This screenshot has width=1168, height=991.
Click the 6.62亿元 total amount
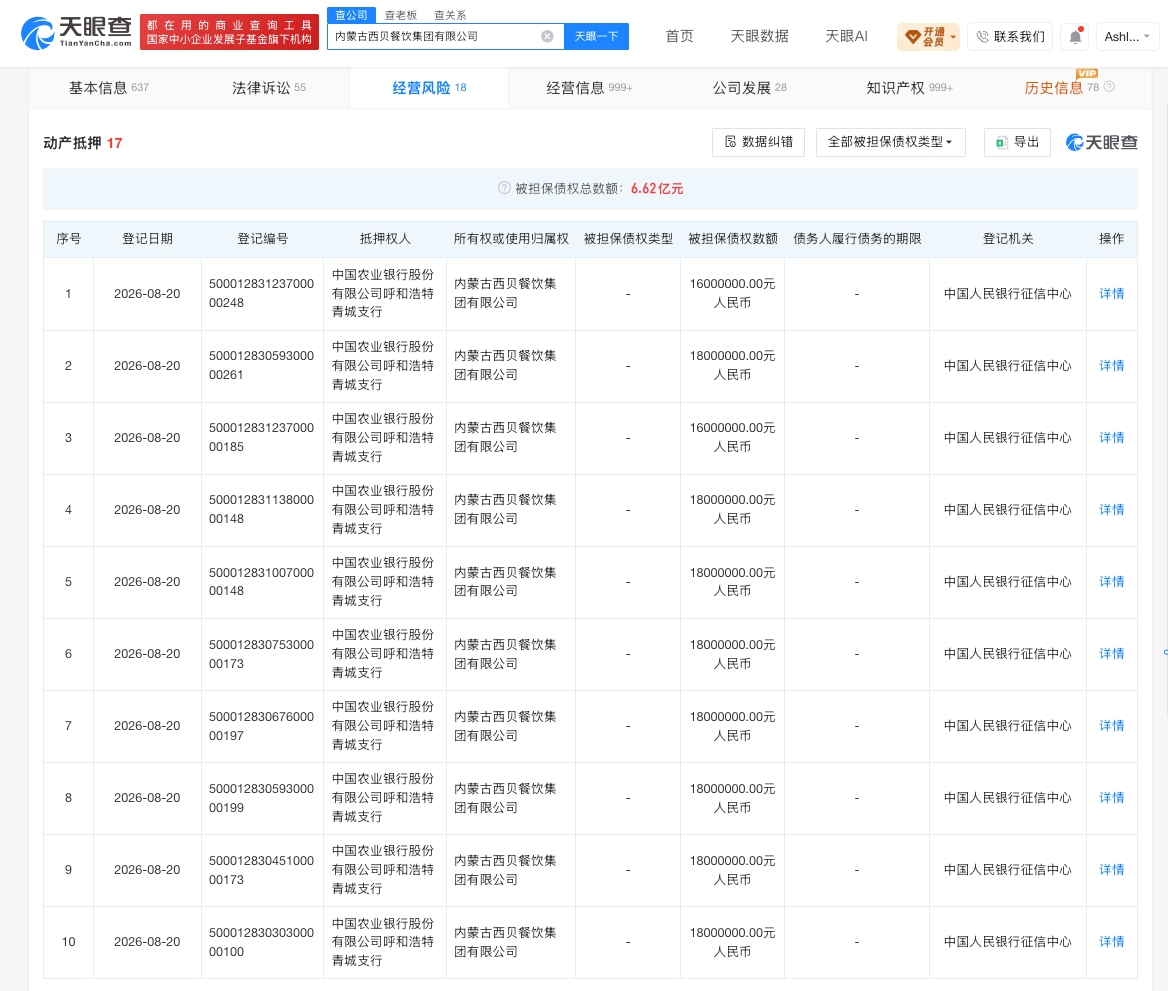tap(657, 189)
